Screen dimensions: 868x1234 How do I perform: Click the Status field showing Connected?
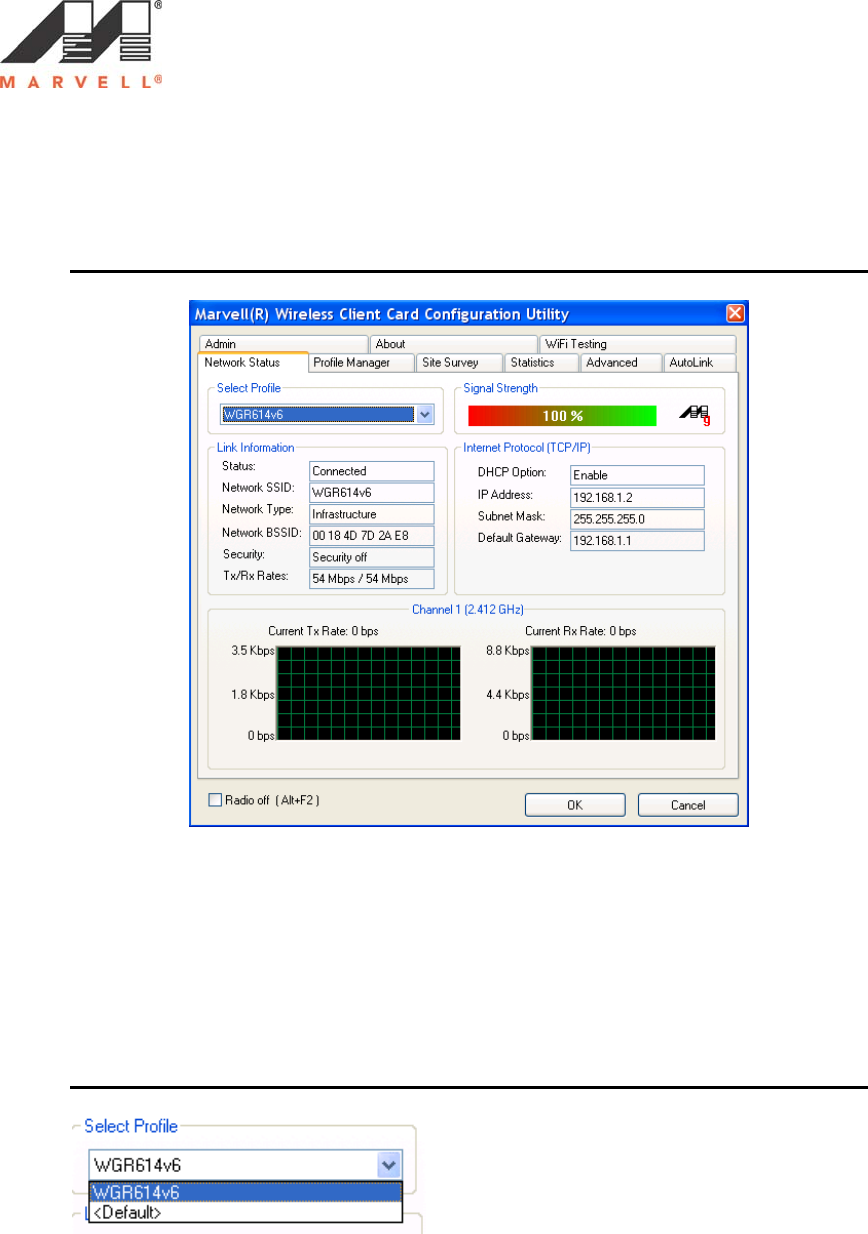(372, 471)
